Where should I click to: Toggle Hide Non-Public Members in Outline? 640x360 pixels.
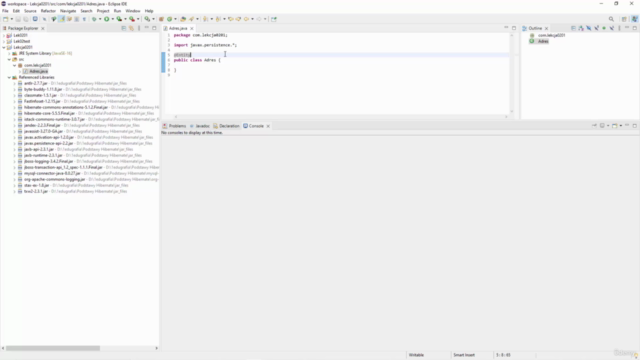(x=604, y=28)
